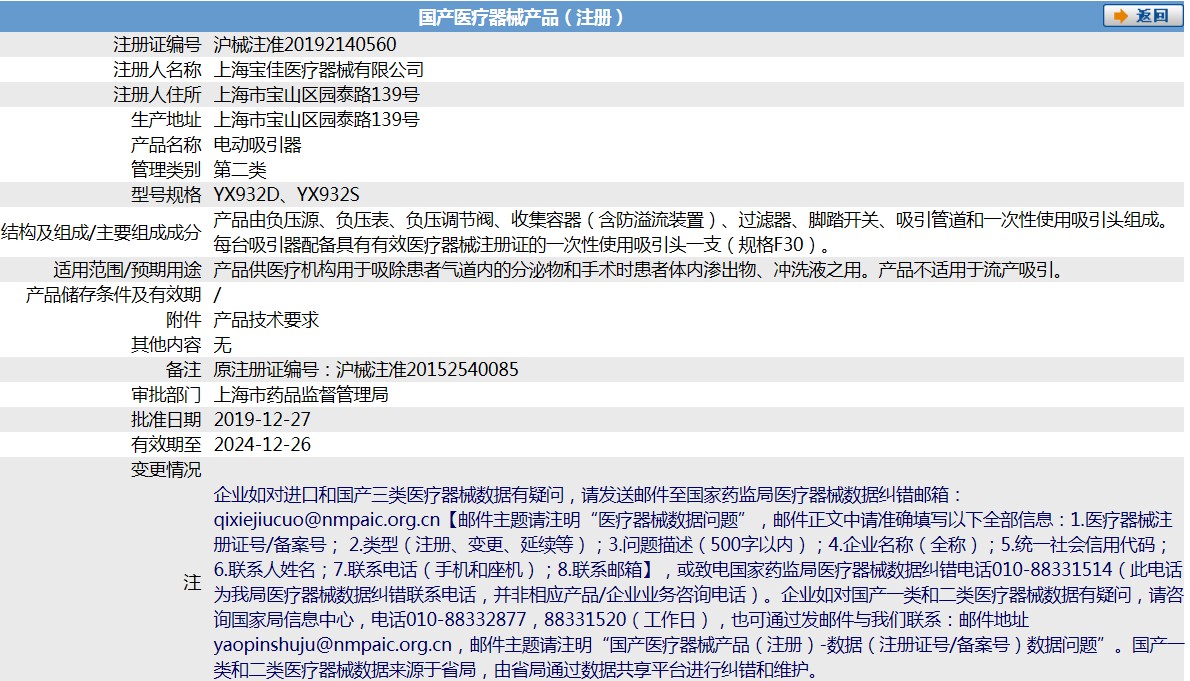
Task: Click the 结构及组成/主要组成成分 row label
Action: click(101, 232)
